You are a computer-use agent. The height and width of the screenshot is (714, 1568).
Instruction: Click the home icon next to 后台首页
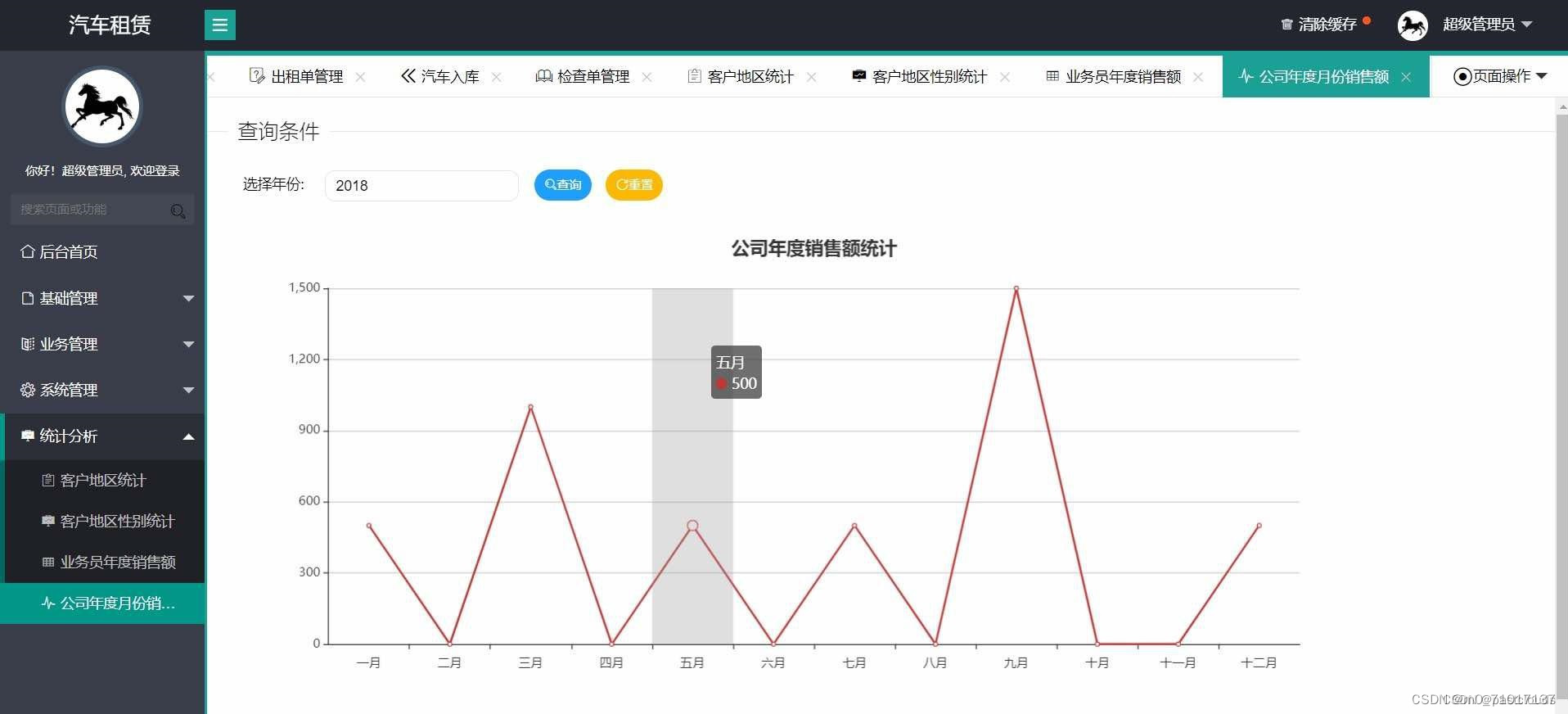28,251
